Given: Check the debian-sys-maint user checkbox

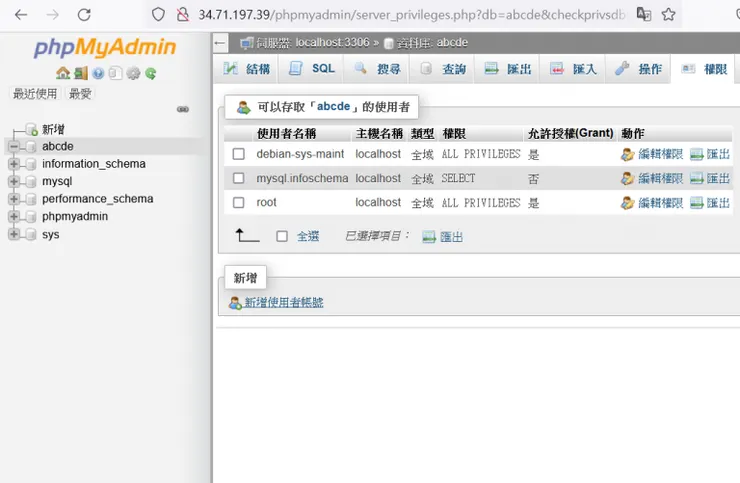Looking at the screenshot, I should click(239, 154).
